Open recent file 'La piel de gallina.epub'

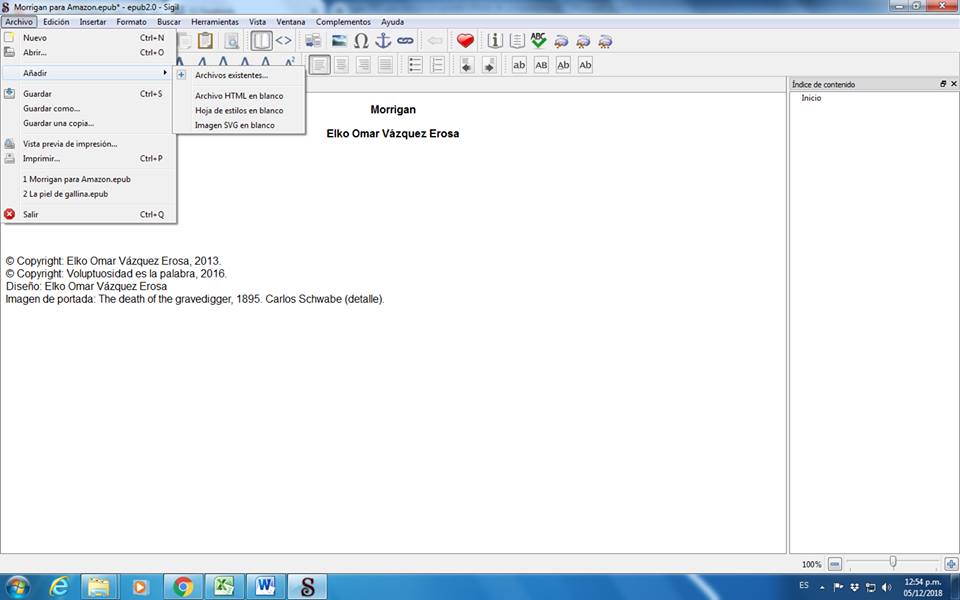65,194
